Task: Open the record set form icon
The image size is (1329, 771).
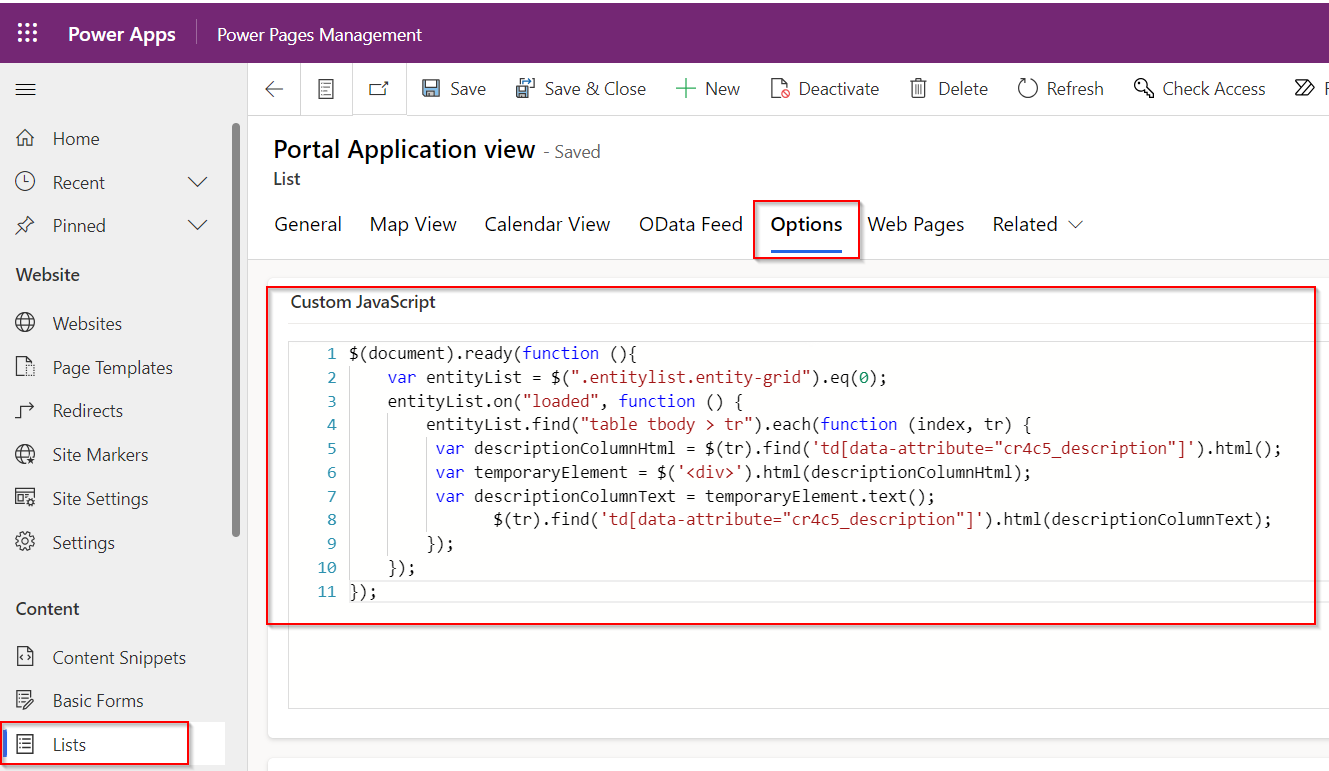Action: coord(326,89)
